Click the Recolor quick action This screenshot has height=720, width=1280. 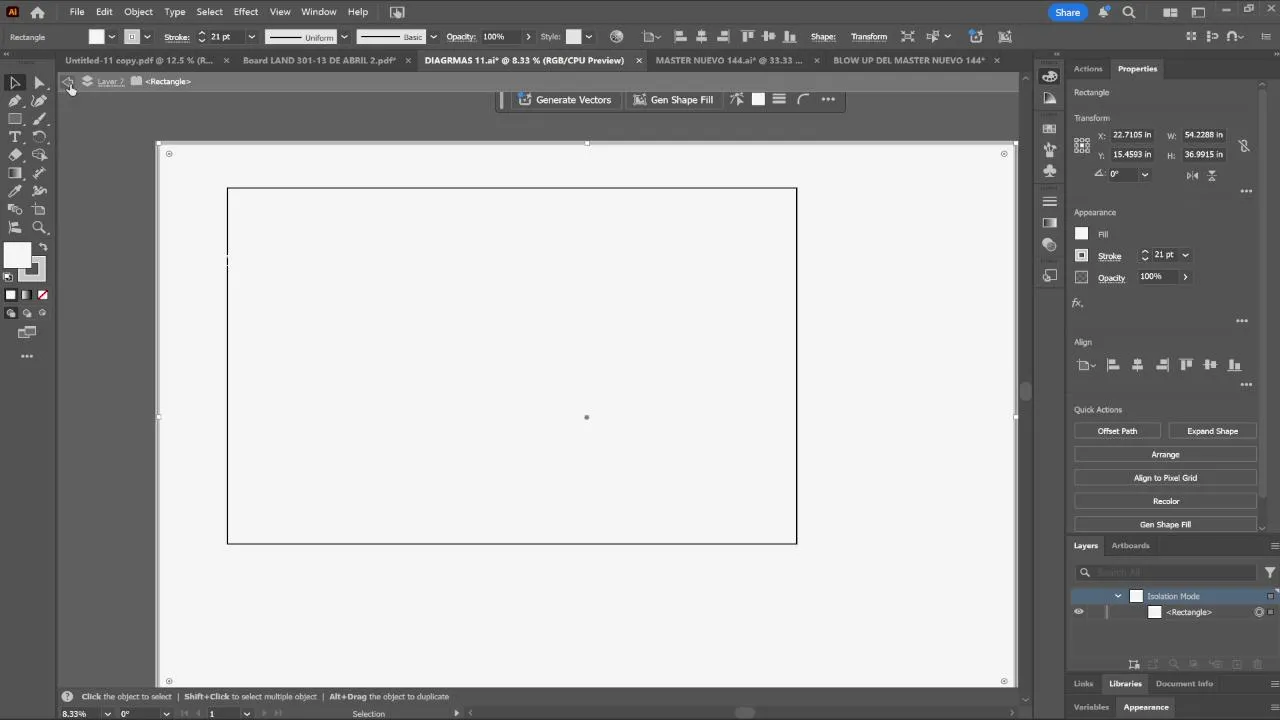point(1165,501)
